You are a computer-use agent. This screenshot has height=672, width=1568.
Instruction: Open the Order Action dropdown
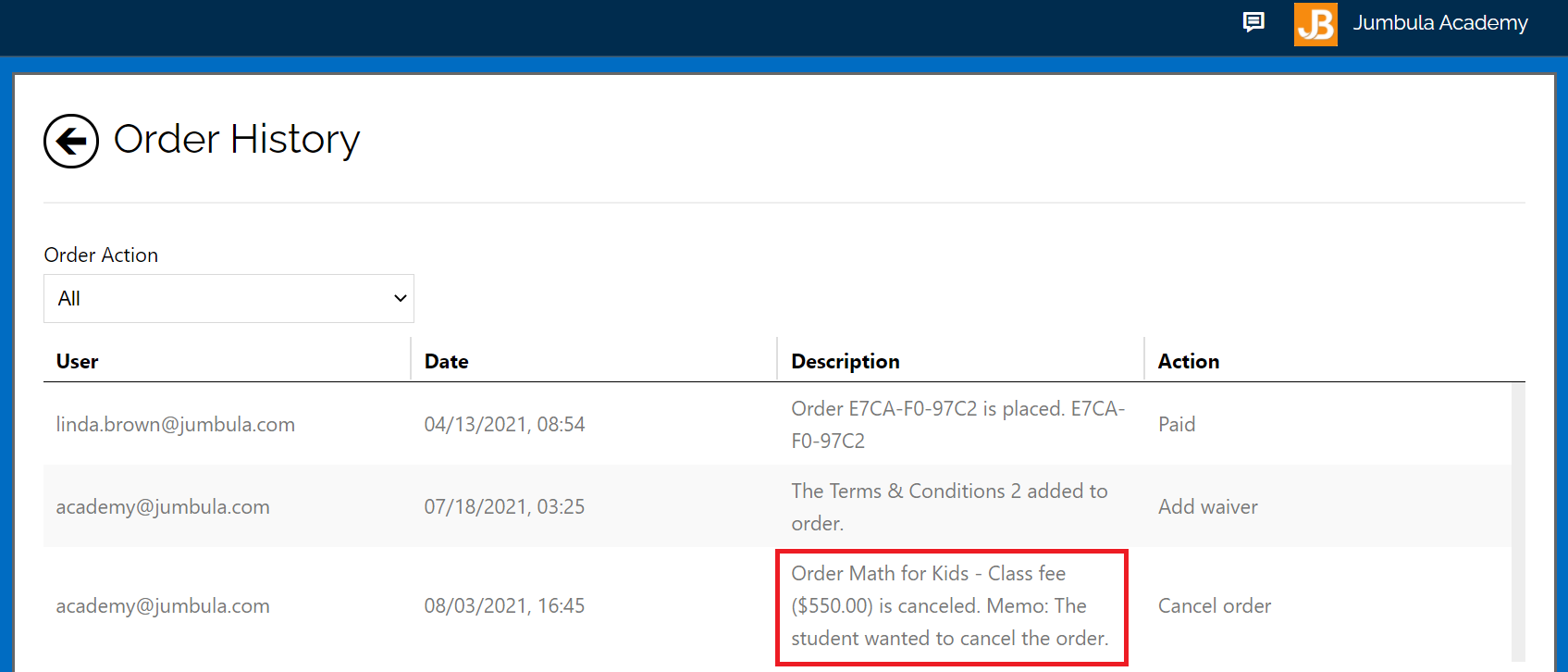[228, 298]
